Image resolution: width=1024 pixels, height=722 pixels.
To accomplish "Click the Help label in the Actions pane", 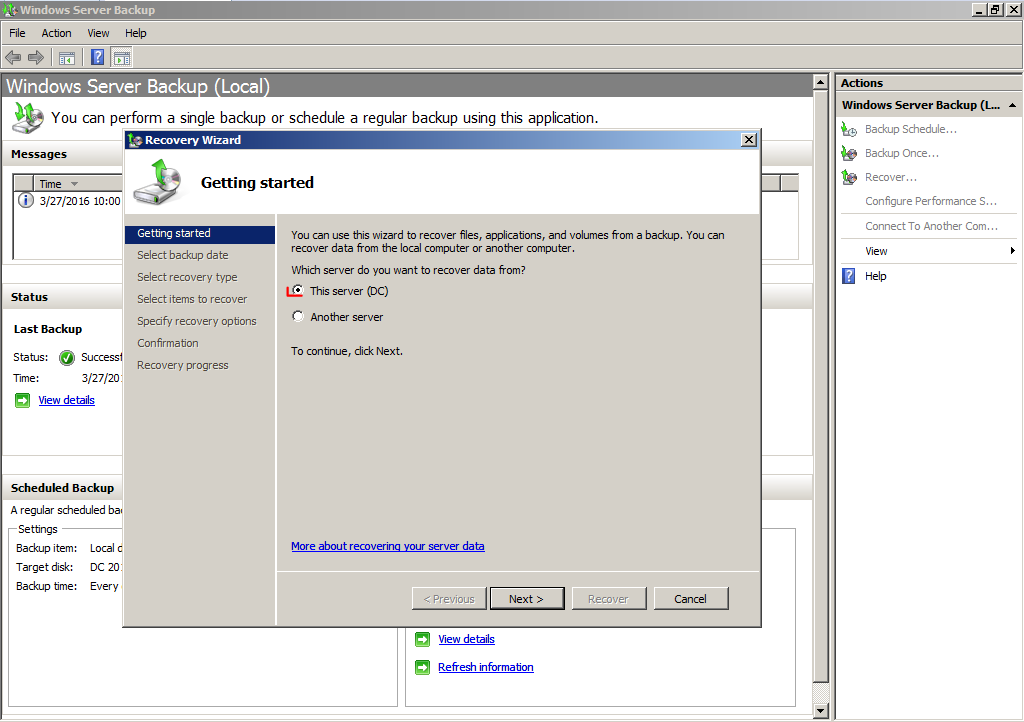I will point(876,276).
